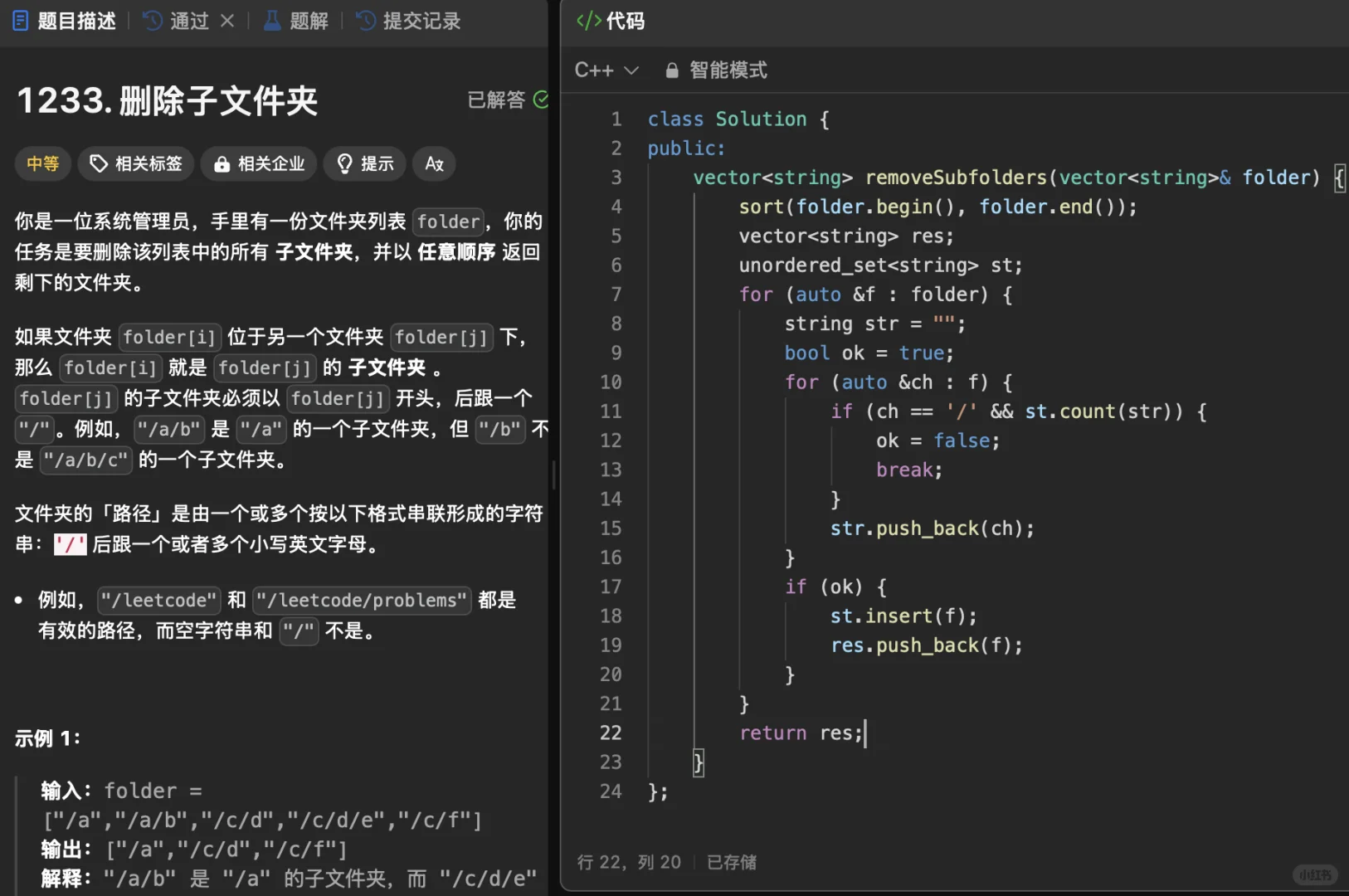Click the translate language icon button

434,163
